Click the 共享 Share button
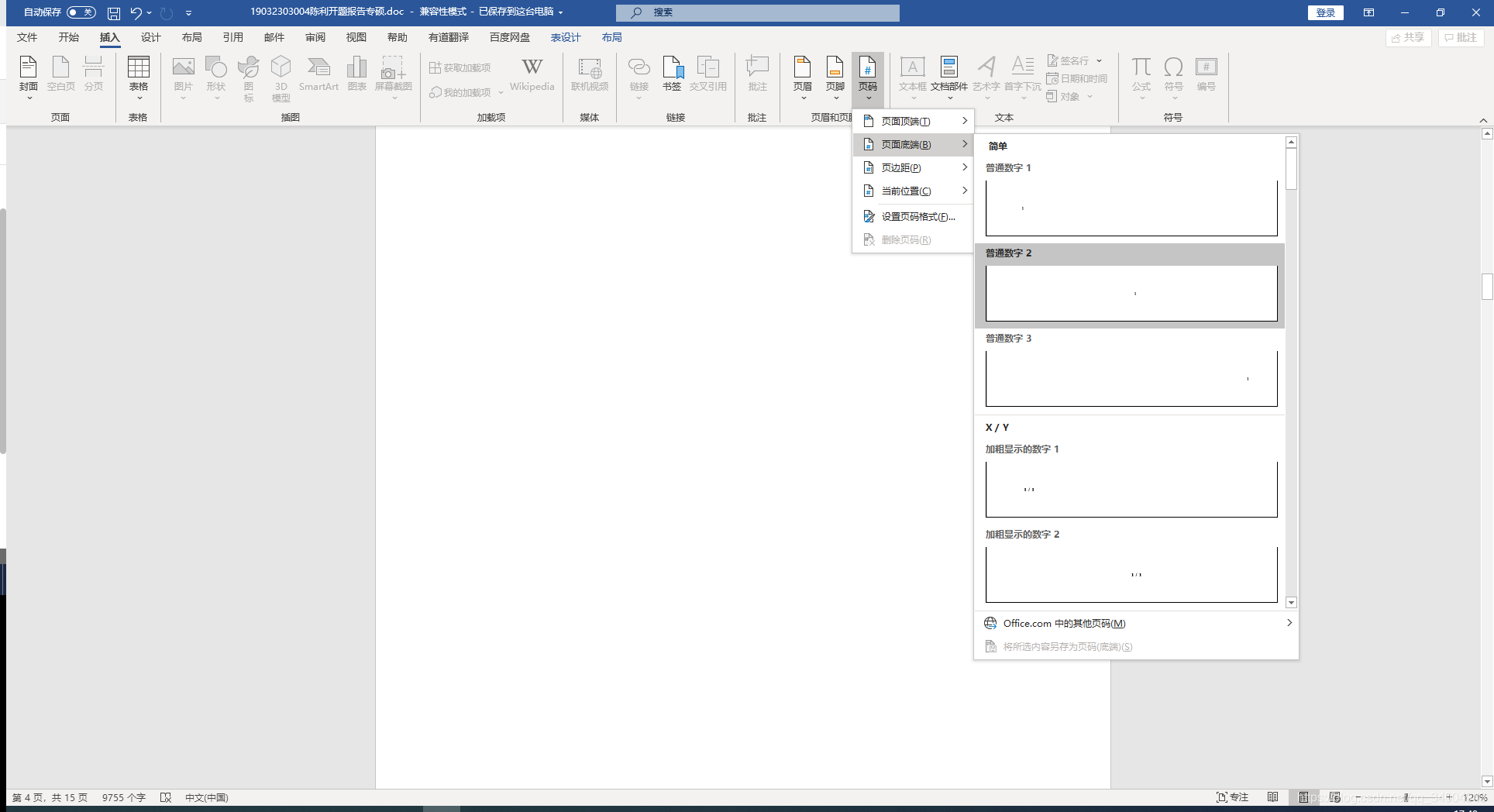Image resolution: width=1494 pixels, height=812 pixels. point(1408,37)
